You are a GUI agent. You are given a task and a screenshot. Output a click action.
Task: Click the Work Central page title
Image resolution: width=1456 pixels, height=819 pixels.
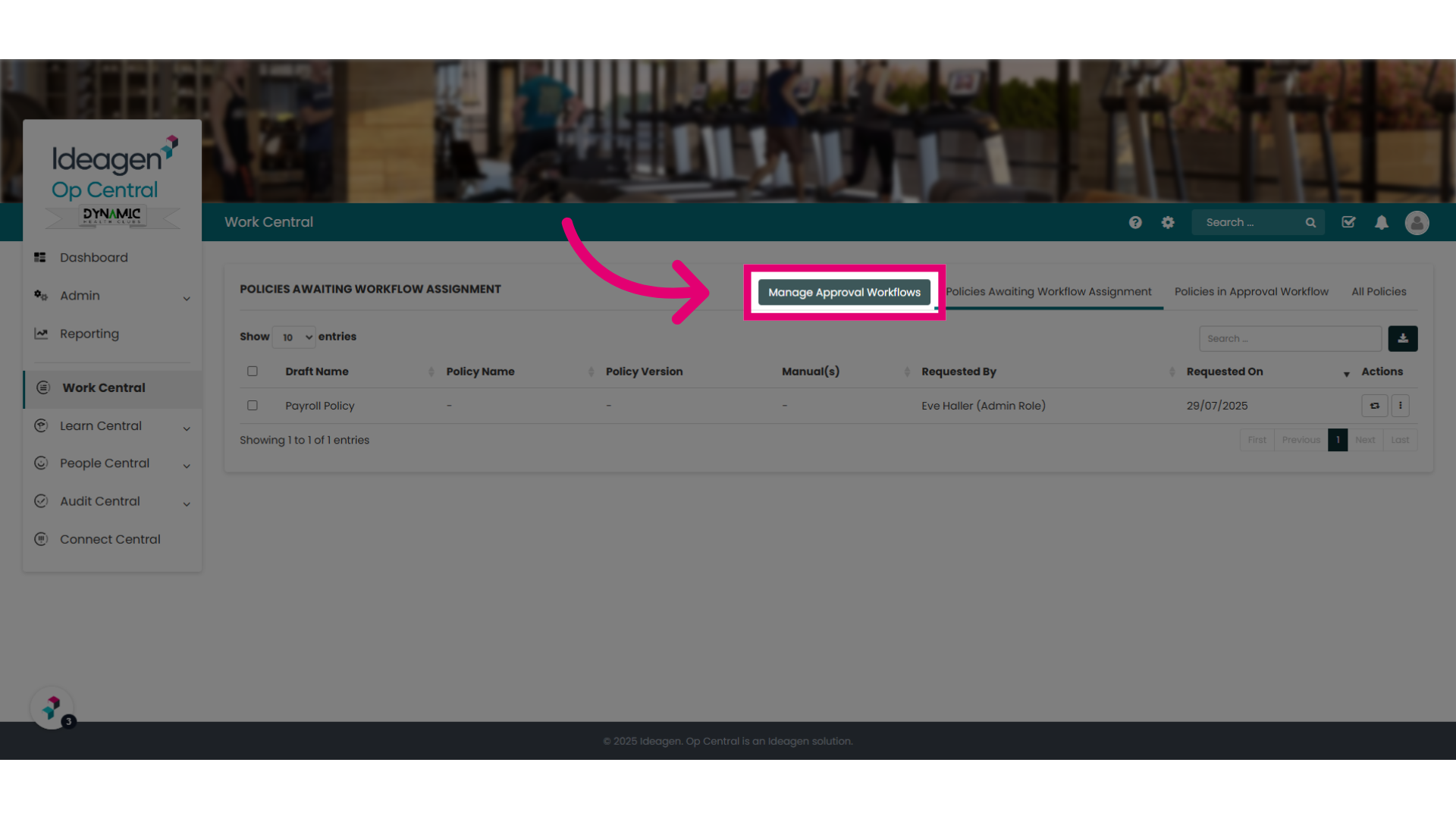coord(268,222)
